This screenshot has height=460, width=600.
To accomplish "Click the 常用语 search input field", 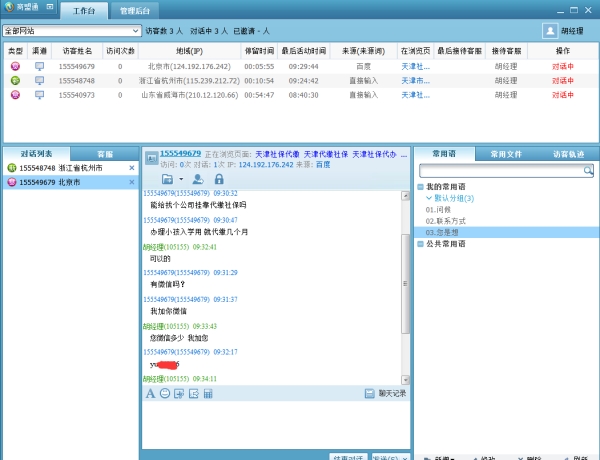I will pos(501,171).
